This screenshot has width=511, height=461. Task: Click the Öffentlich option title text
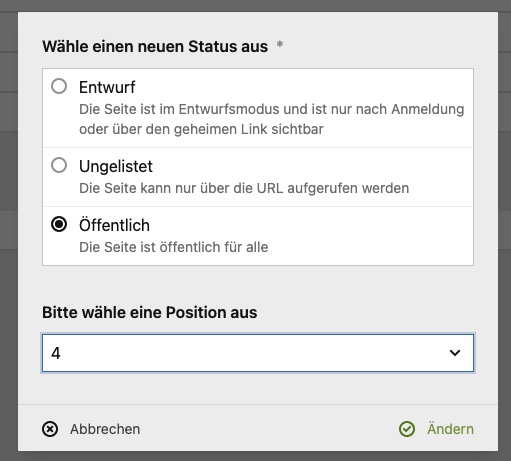114,225
